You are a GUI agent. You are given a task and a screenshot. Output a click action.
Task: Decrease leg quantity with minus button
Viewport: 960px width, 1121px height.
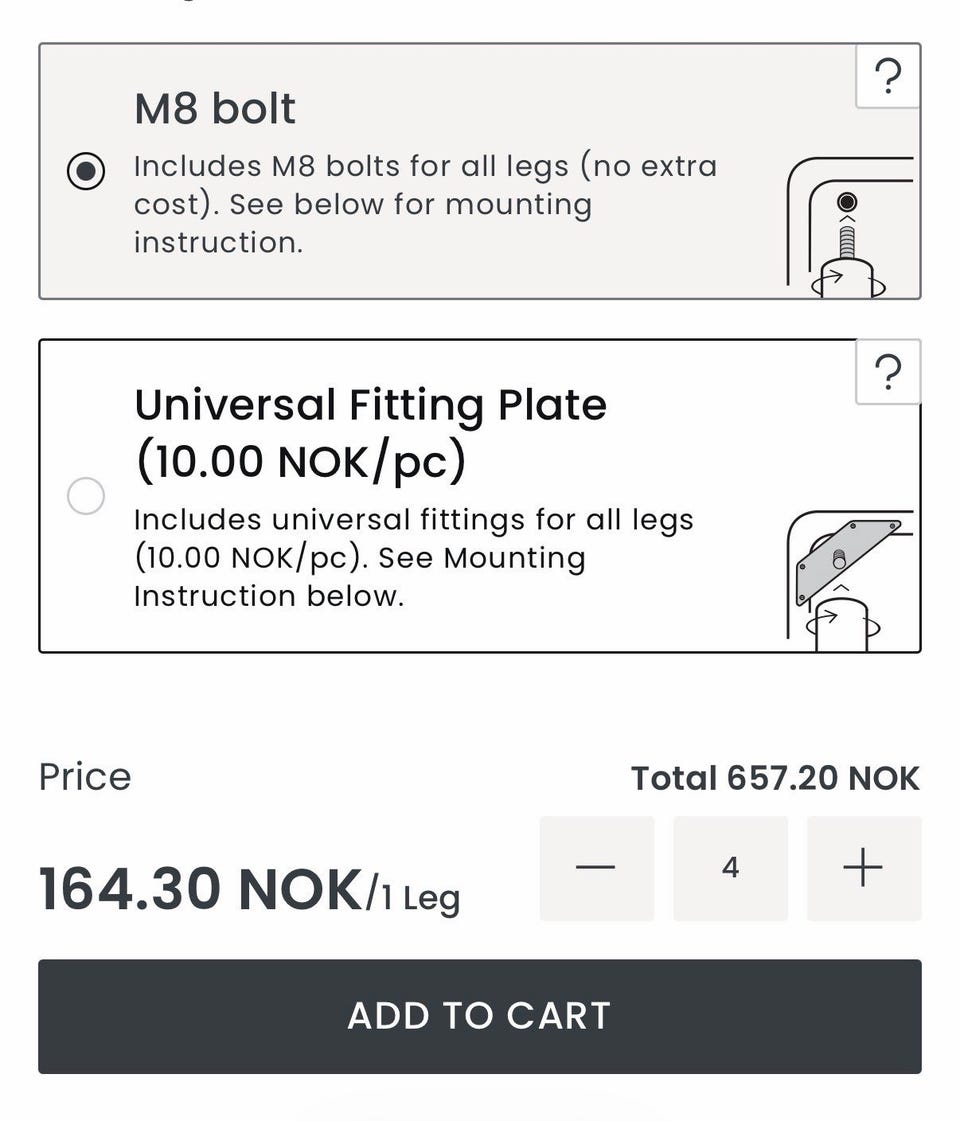pos(596,868)
